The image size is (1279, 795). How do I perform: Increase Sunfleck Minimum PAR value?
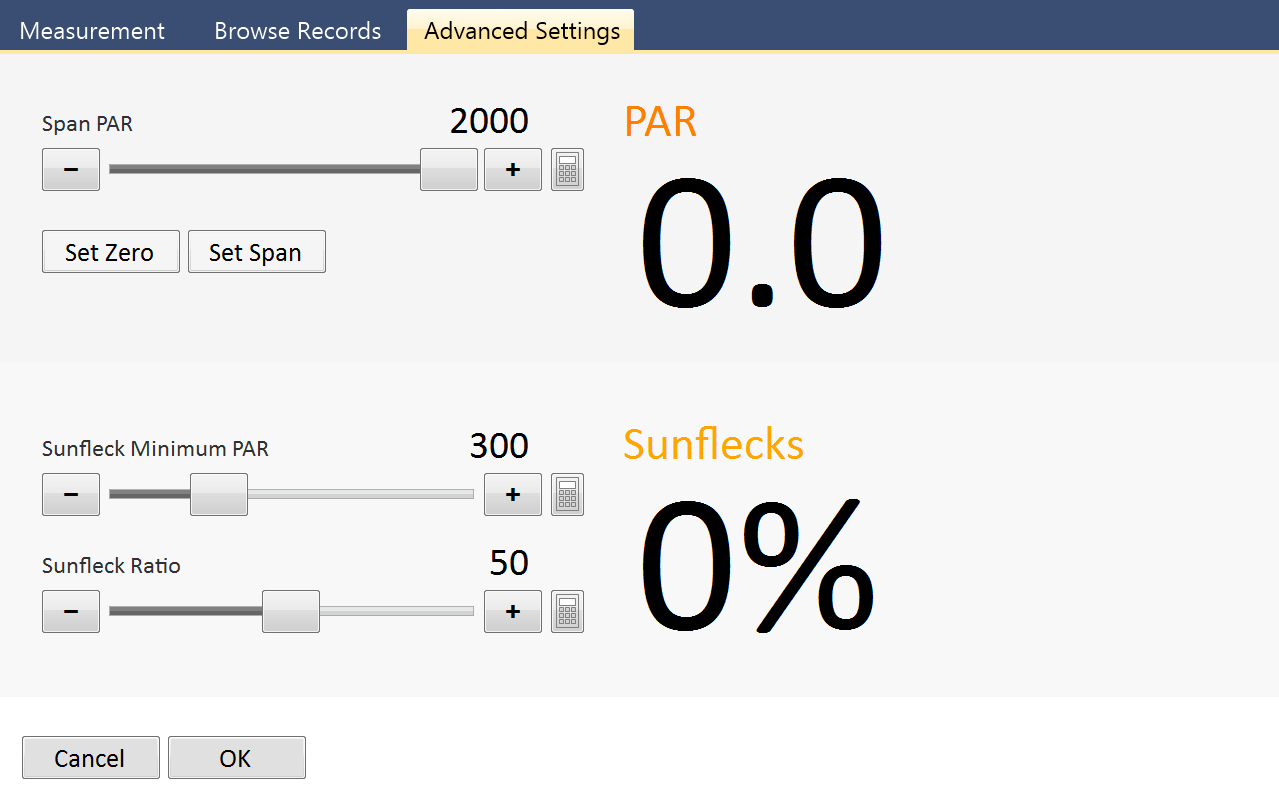pos(512,494)
